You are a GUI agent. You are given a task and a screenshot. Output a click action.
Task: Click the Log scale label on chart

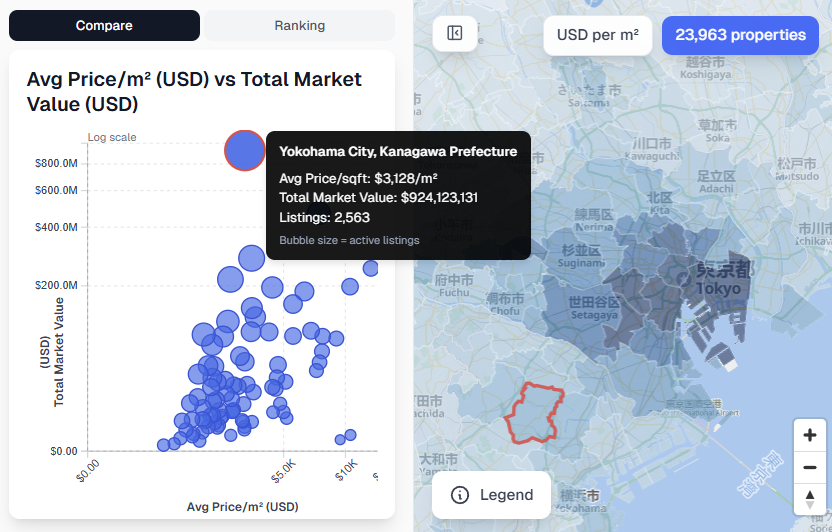pos(112,137)
